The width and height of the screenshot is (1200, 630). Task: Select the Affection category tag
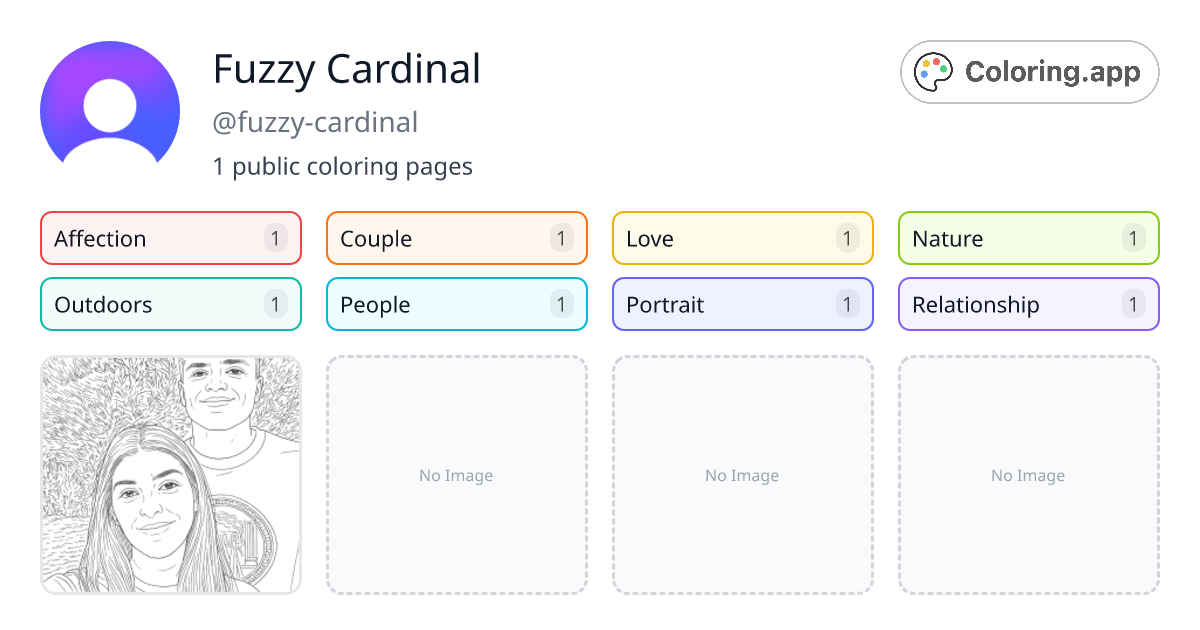(x=170, y=238)
